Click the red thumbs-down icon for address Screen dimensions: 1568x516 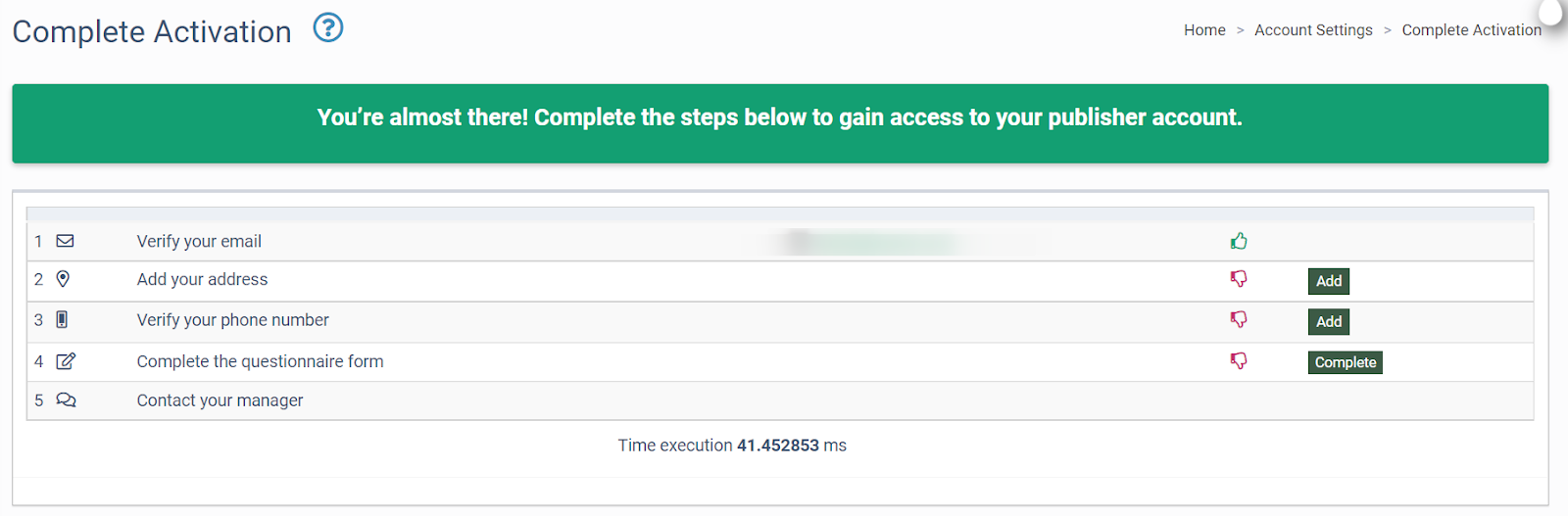pyautogui.click(x=1239, y=279)
